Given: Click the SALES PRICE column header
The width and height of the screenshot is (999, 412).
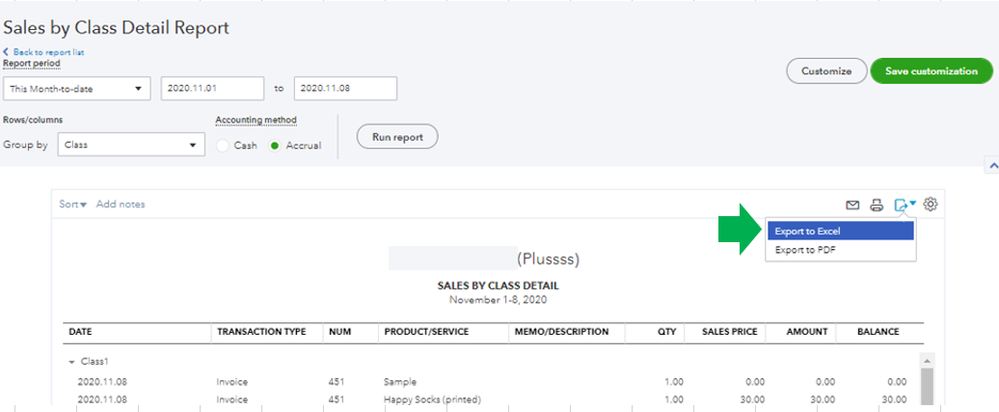Looking at the screenshot, I should point(729,332).
